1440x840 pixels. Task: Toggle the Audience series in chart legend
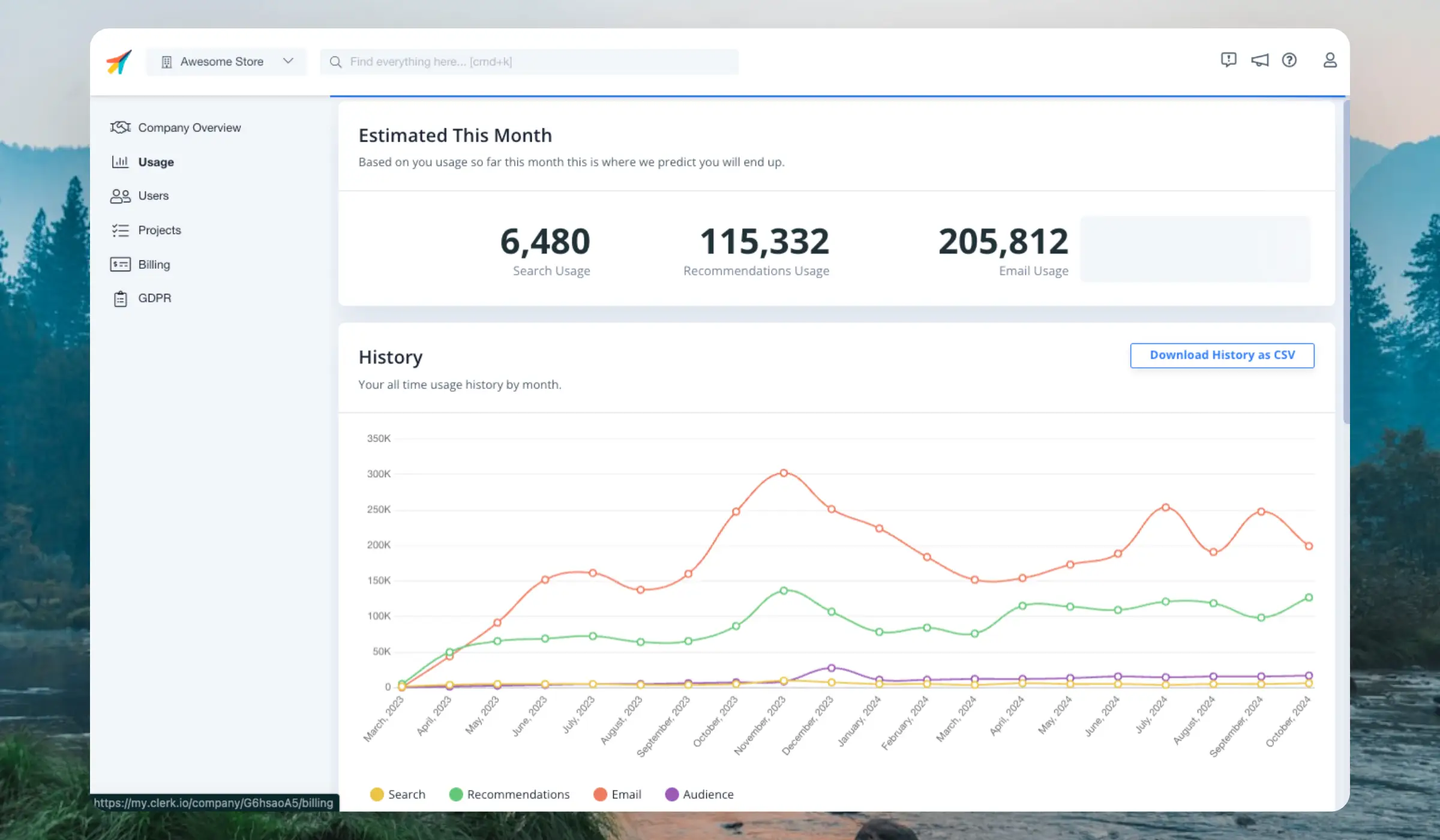(699, 794)
